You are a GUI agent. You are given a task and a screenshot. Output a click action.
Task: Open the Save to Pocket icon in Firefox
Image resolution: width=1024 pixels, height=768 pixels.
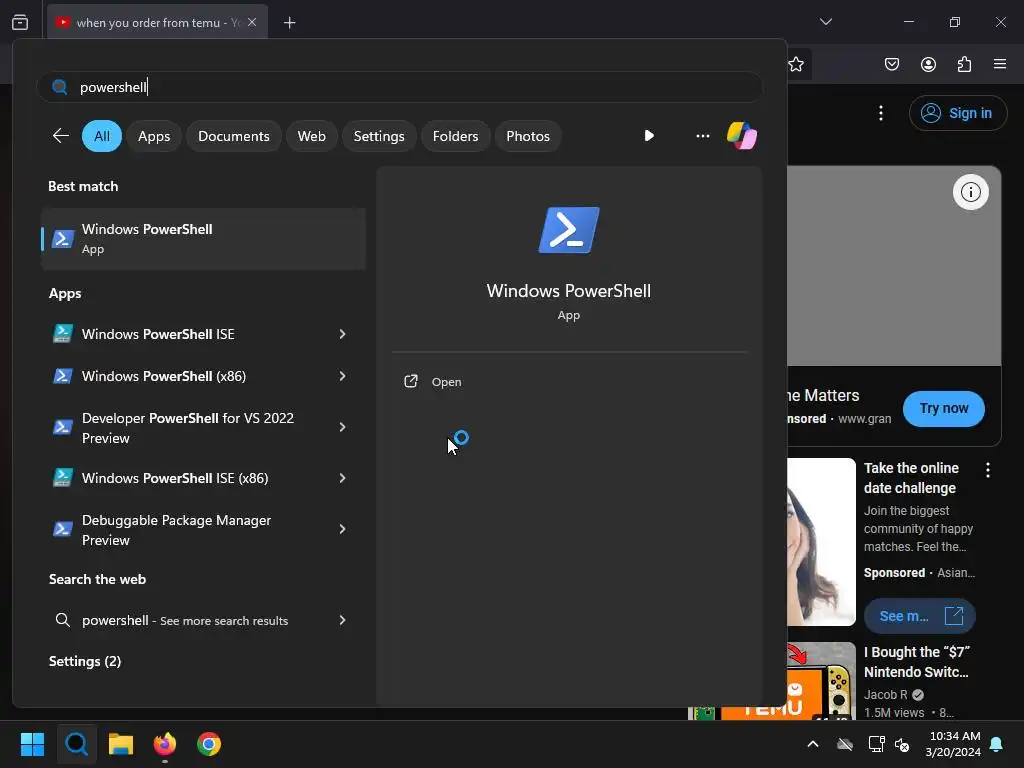[x=892, y=64]
